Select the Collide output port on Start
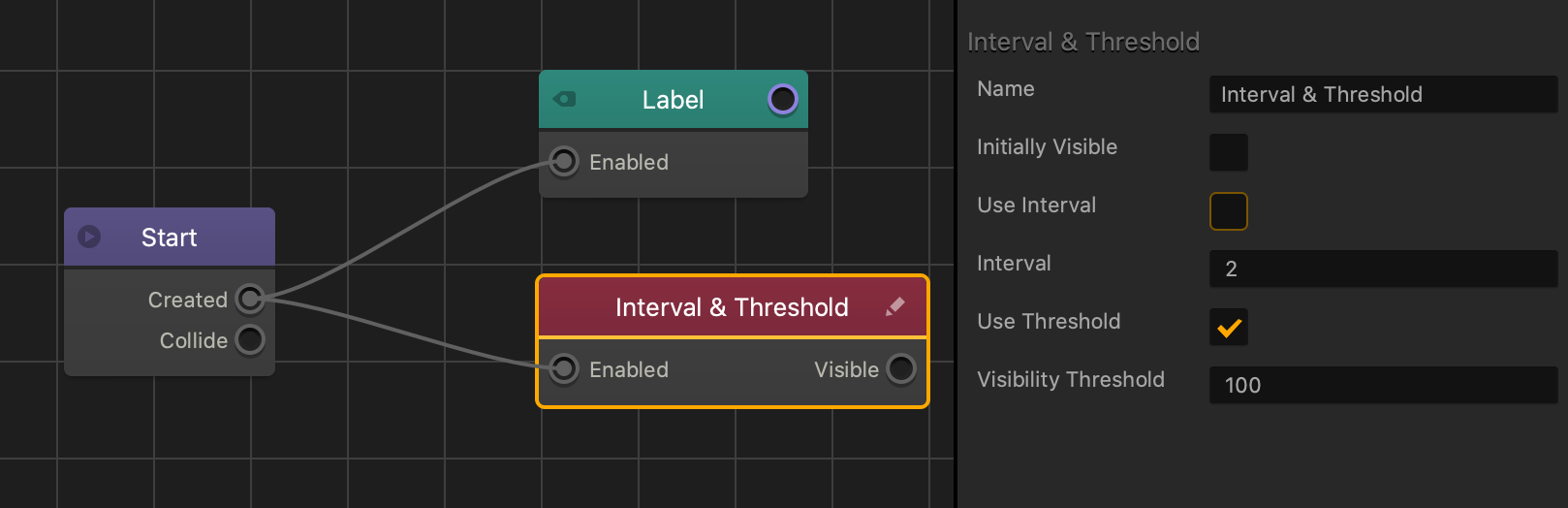The height and width of the screenshot is (508, 1568). tap(250, 340)
